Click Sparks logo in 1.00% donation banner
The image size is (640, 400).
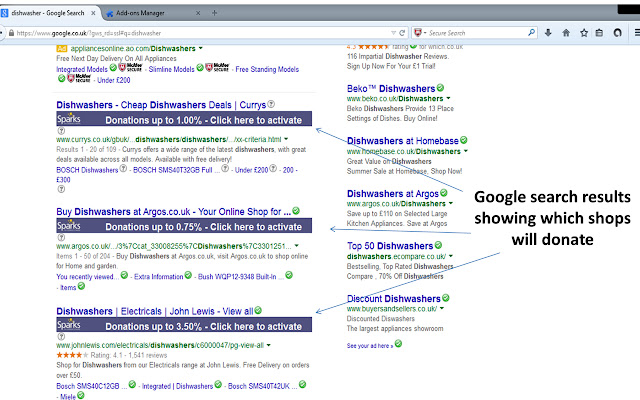coord(69,118)
